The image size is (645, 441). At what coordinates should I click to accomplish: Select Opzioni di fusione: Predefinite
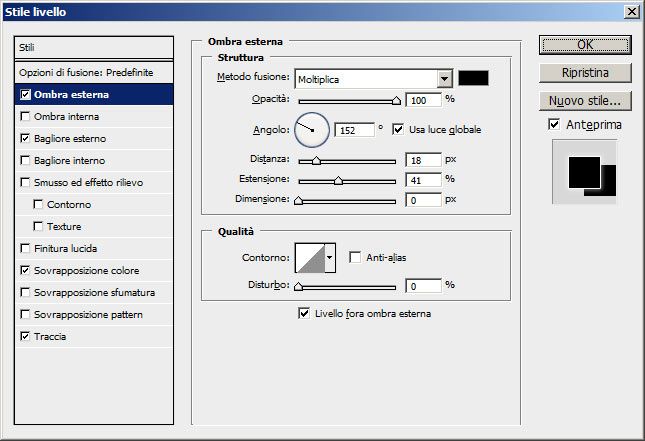click(x=94, y=72)
